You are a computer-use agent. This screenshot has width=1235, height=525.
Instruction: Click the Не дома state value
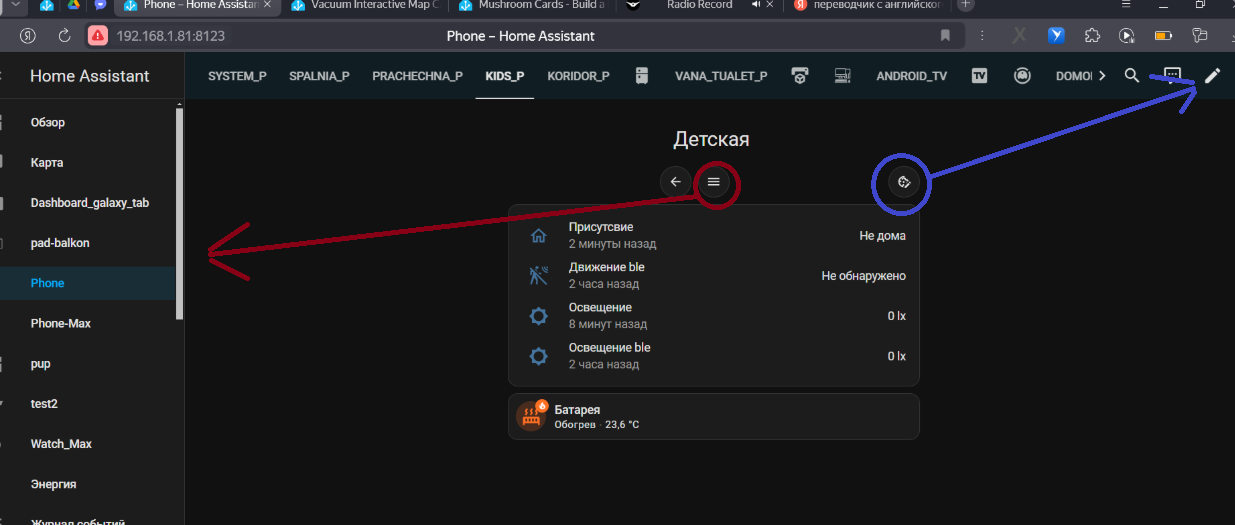point(882,236)
